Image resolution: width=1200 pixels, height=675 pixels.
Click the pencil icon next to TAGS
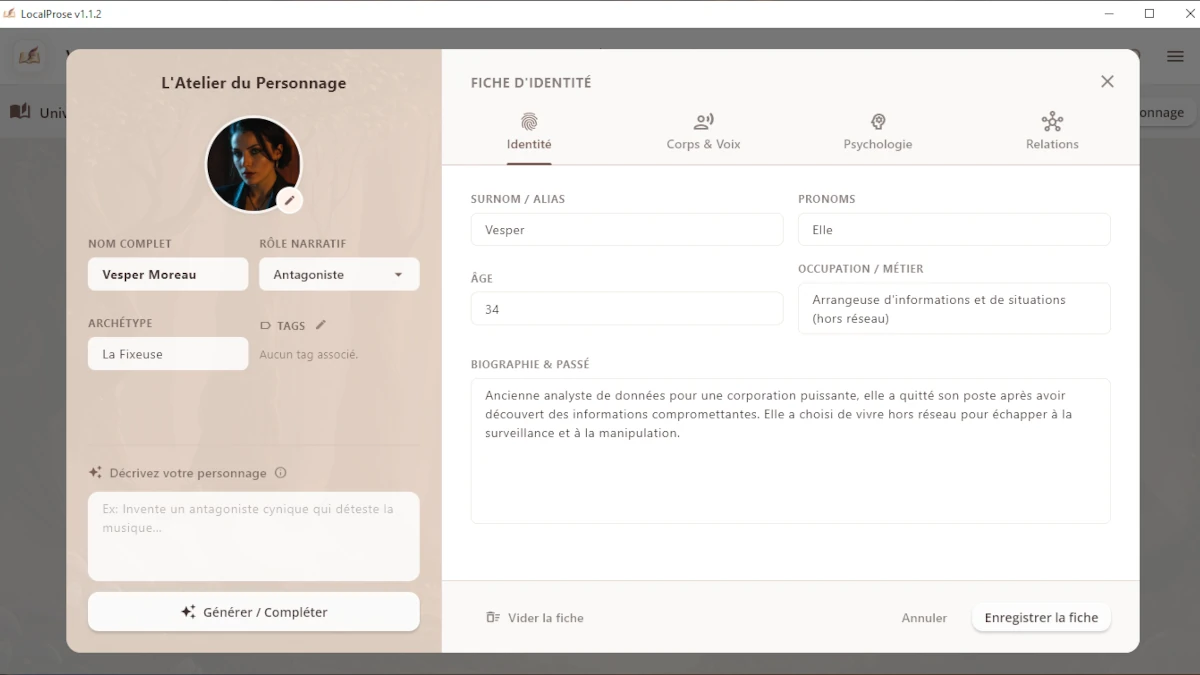321,325
